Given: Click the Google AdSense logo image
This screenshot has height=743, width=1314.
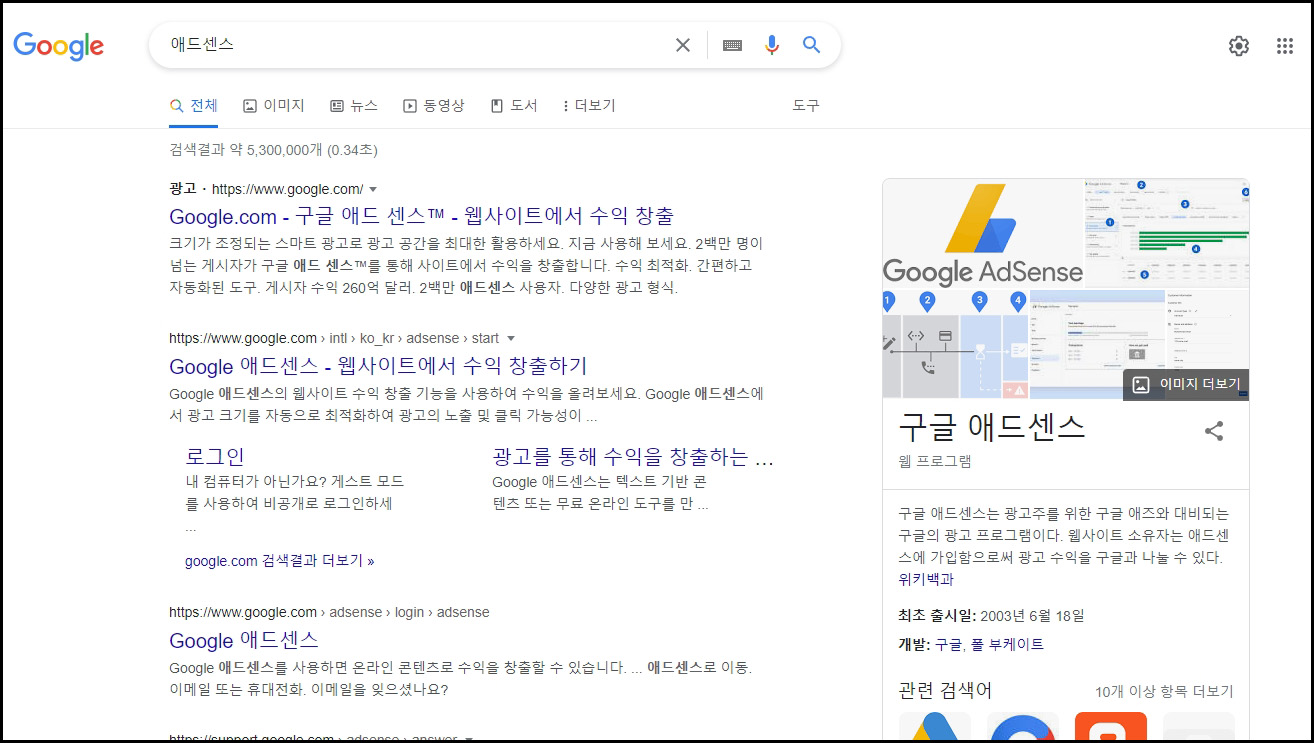Looking at the screenshot, I should coord(983,234).
